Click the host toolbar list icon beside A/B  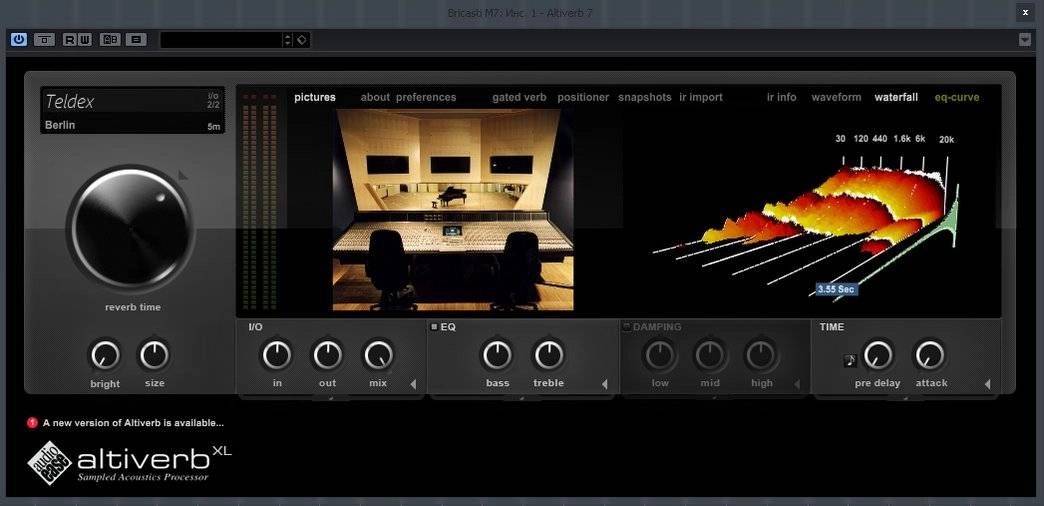(x=136, y=40)
